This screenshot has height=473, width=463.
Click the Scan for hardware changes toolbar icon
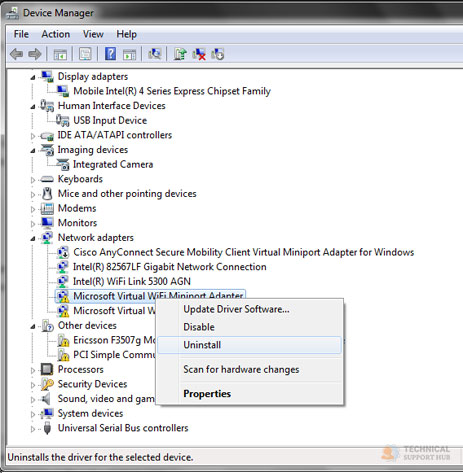coord(155,54)
